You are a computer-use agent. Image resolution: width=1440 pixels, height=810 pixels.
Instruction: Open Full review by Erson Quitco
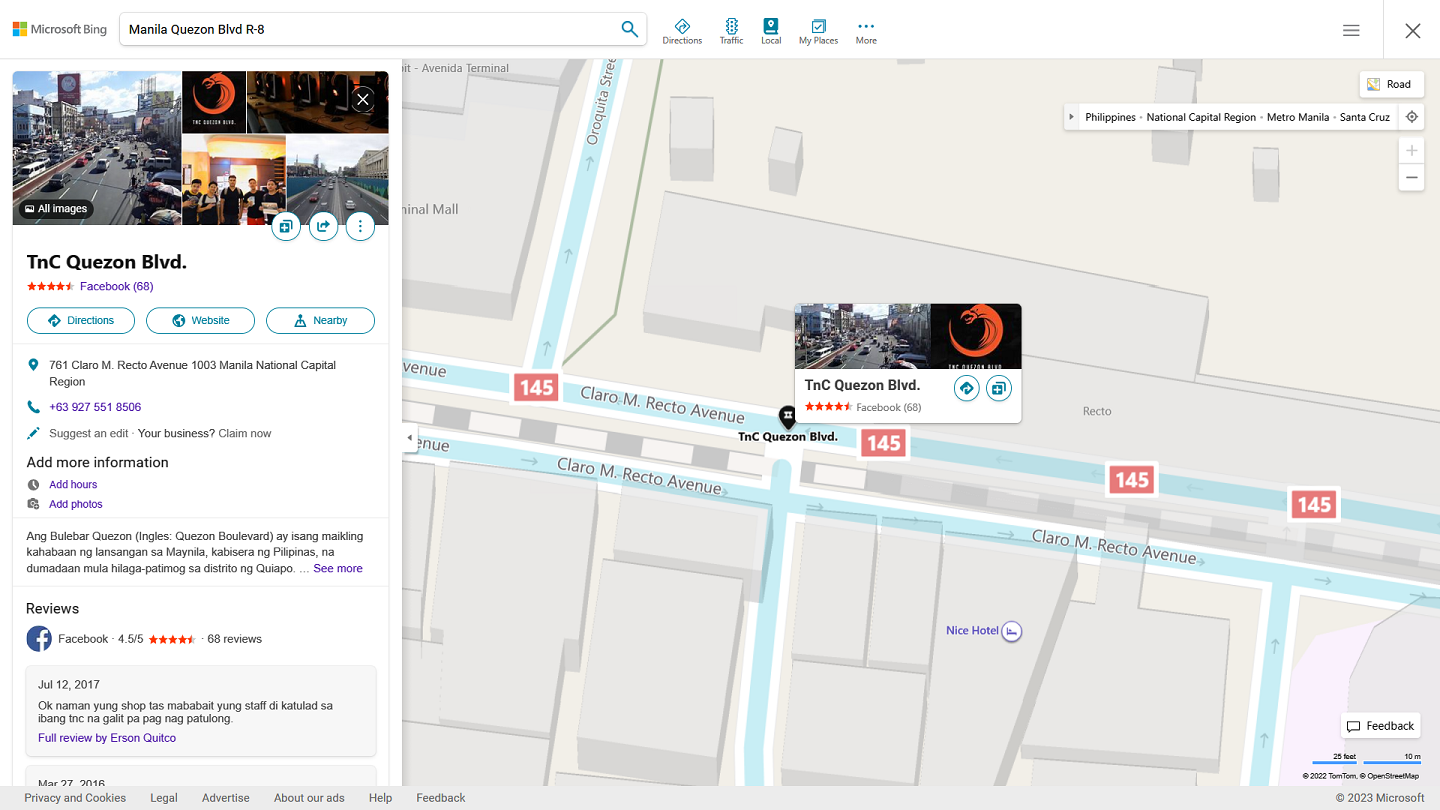click(x=107, y=738)
